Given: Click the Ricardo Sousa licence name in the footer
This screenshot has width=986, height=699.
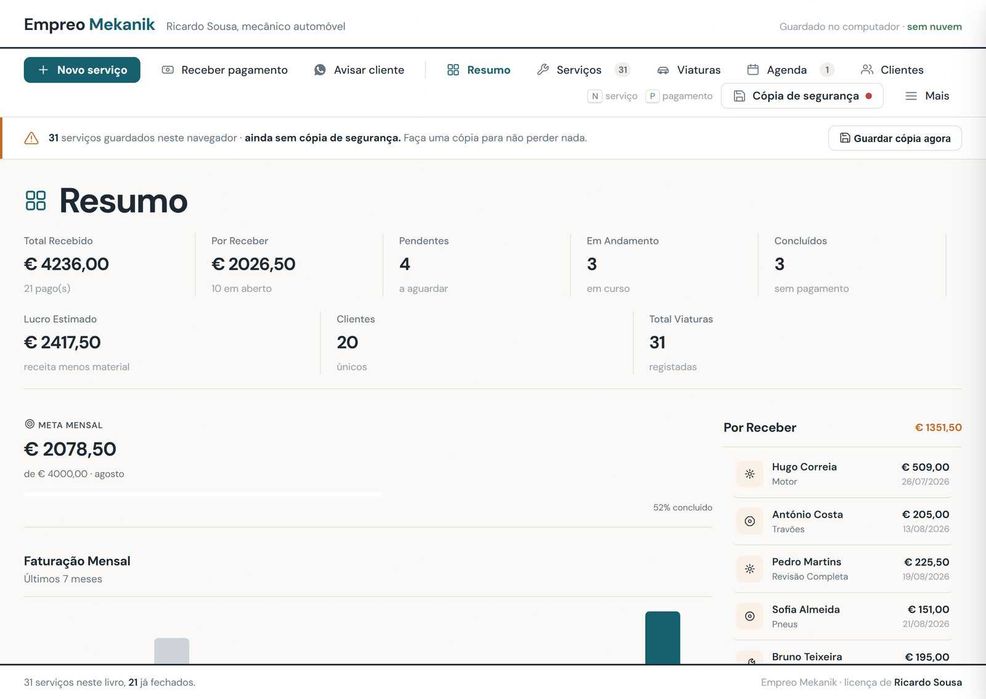Looking at the screenshot, I should tap(928, 682).
